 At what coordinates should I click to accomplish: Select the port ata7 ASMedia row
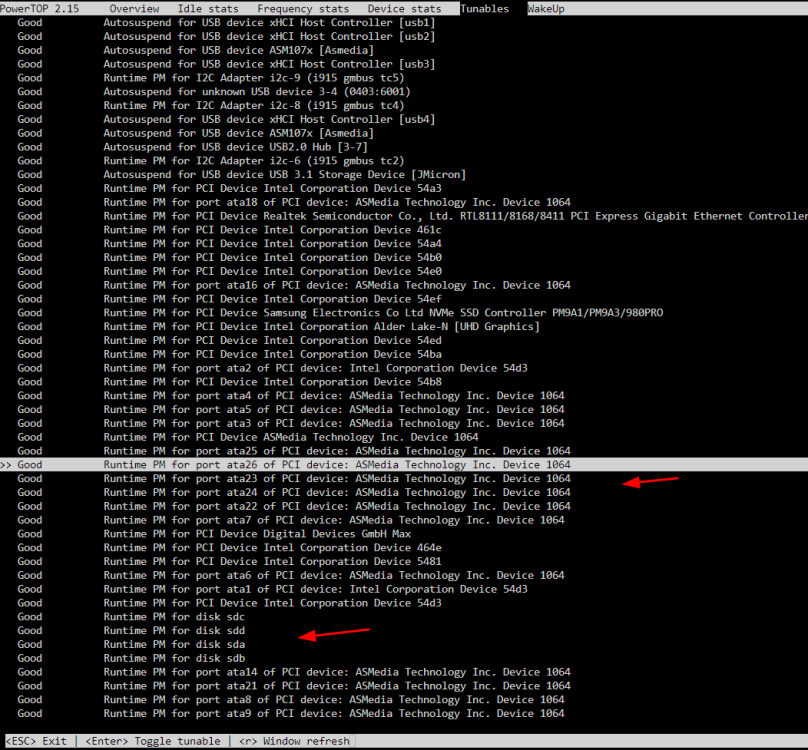[x=404, y=520]
